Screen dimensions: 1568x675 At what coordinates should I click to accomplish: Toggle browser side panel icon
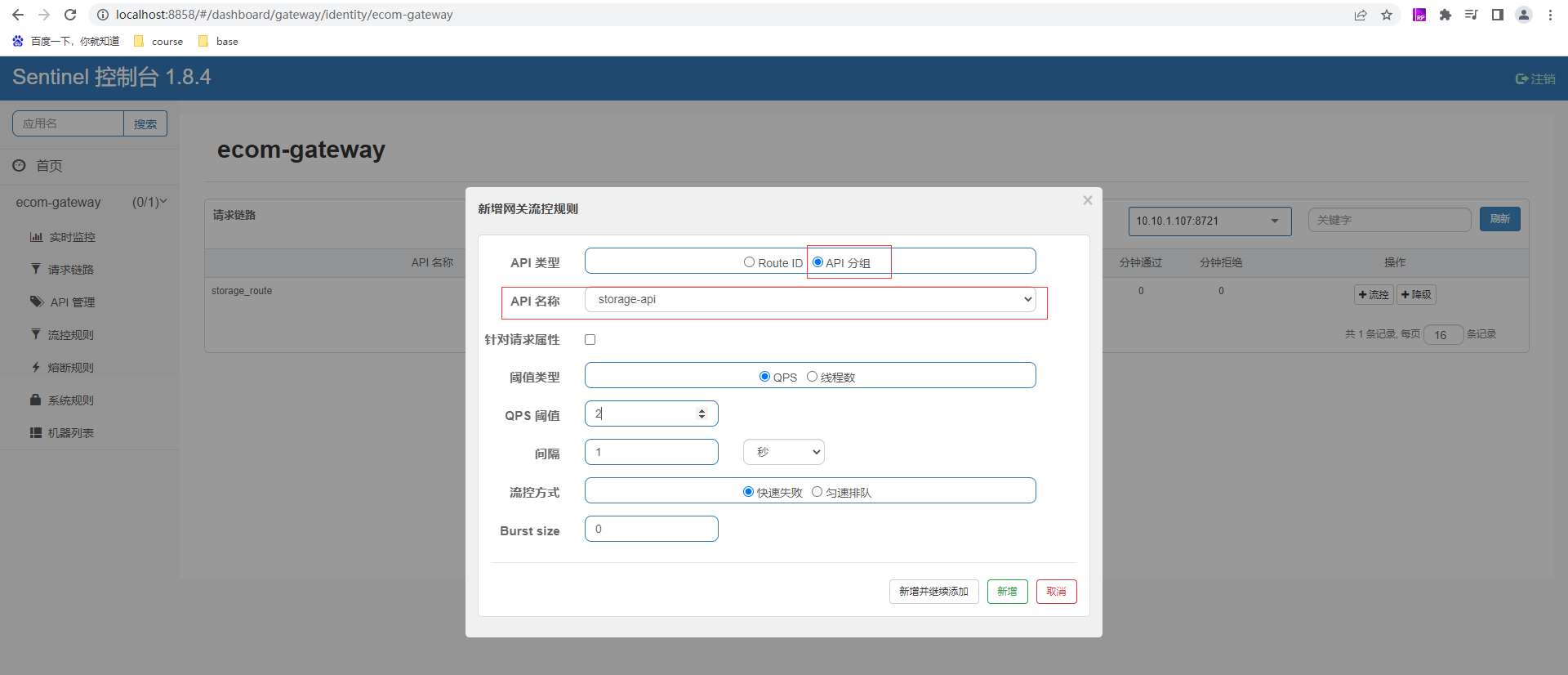click(1498, 15)
